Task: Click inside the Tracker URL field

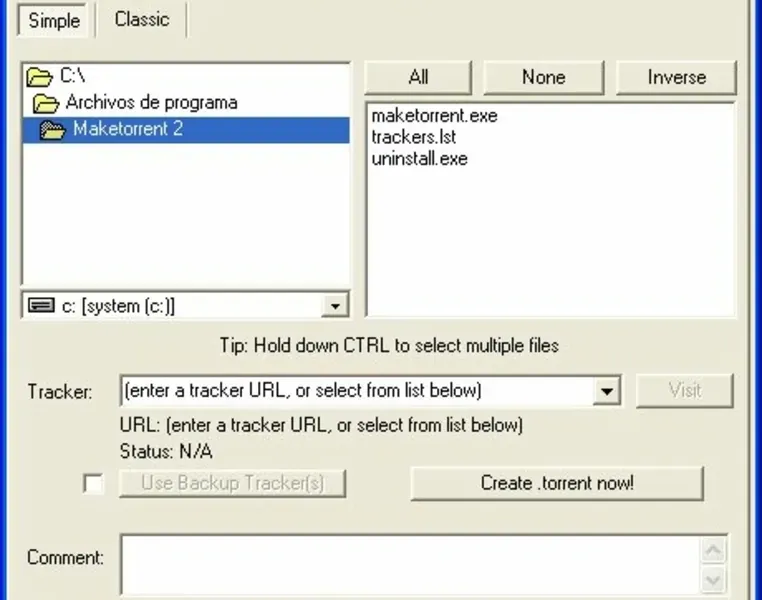Action: pyautogui.click(x=357, y=391)
